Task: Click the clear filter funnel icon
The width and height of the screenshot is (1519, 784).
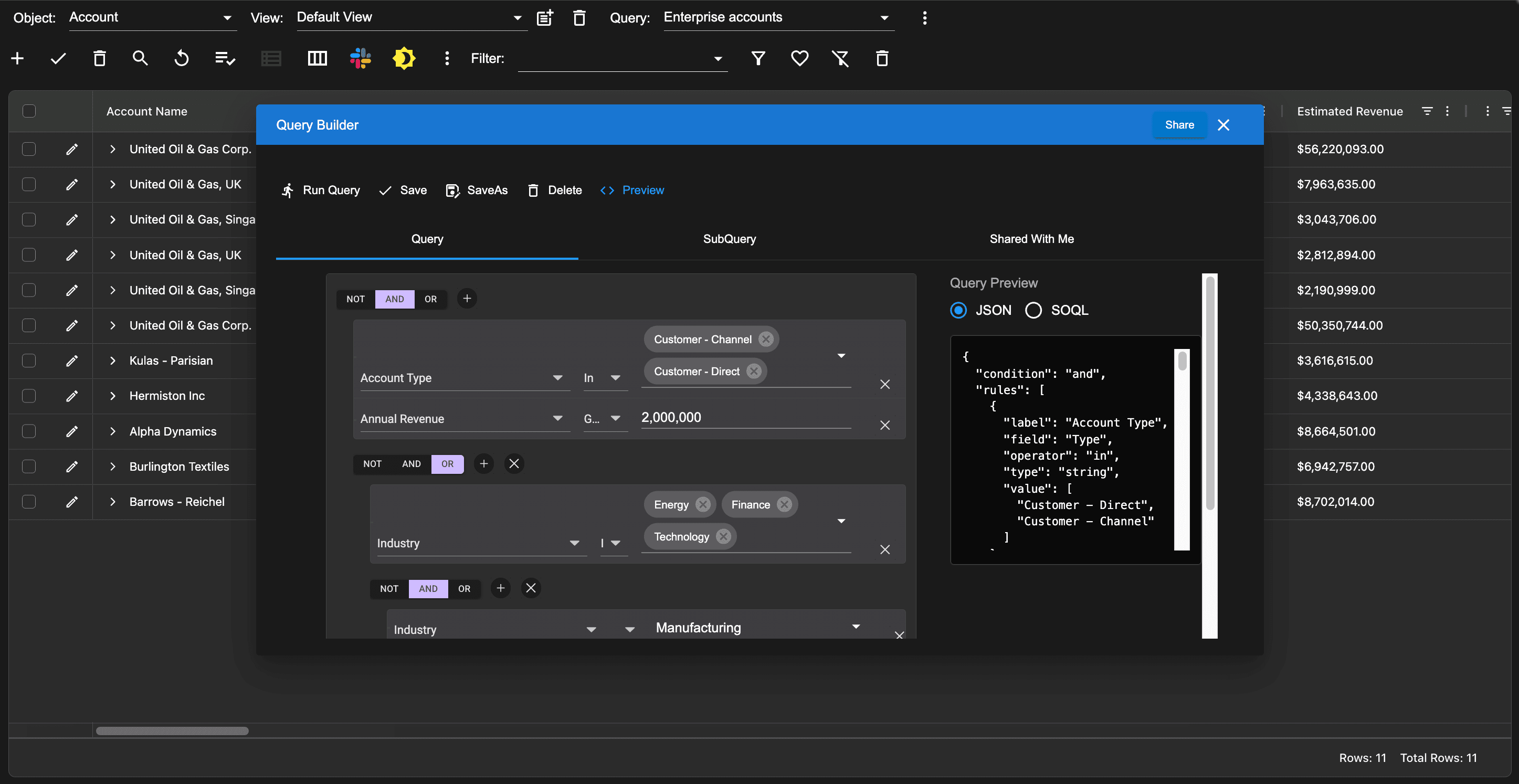Action: coord(840,58)
